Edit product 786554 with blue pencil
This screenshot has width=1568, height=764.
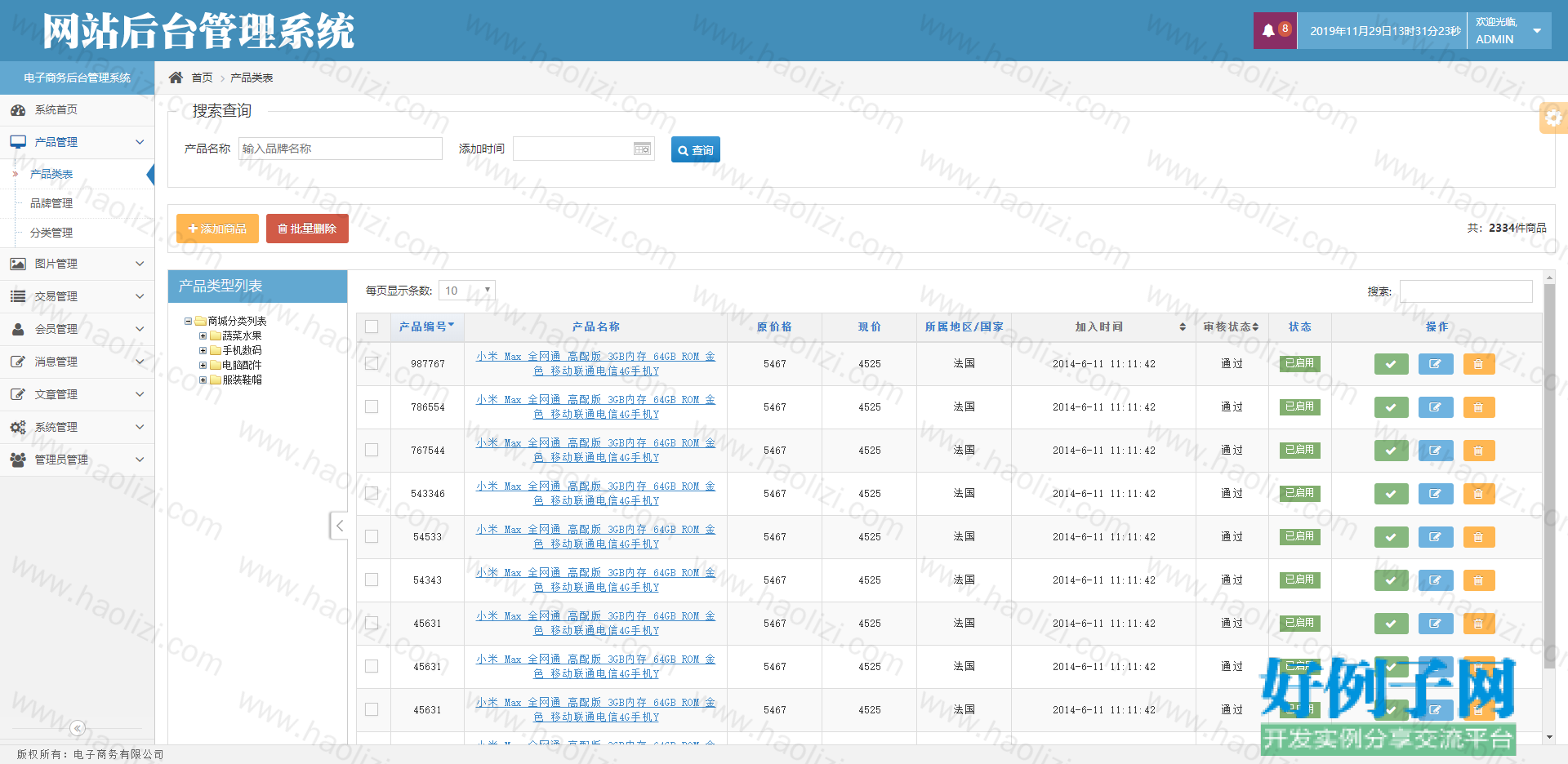click(1436, 407)
